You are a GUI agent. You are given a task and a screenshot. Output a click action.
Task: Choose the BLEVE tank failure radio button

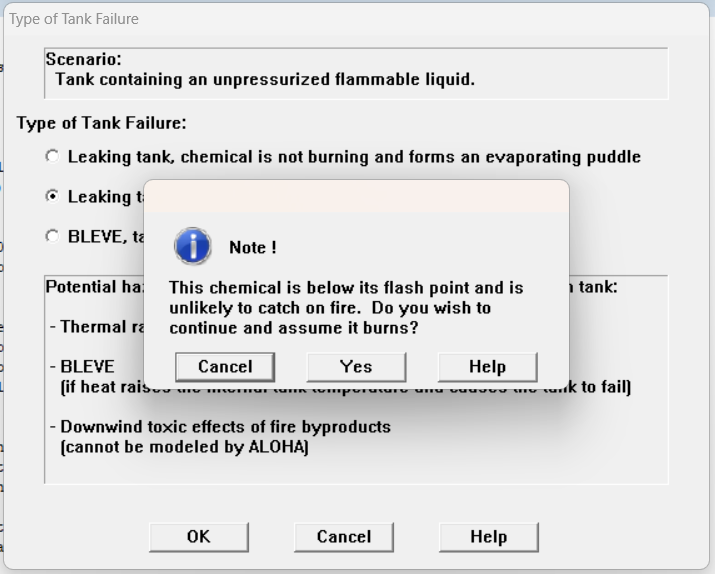click(52, 236)
